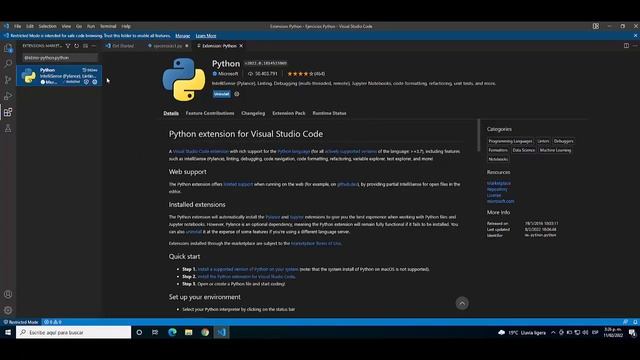Select the Details tab
The width and height of the screenshot is (640, 360).
pos(171,113)
